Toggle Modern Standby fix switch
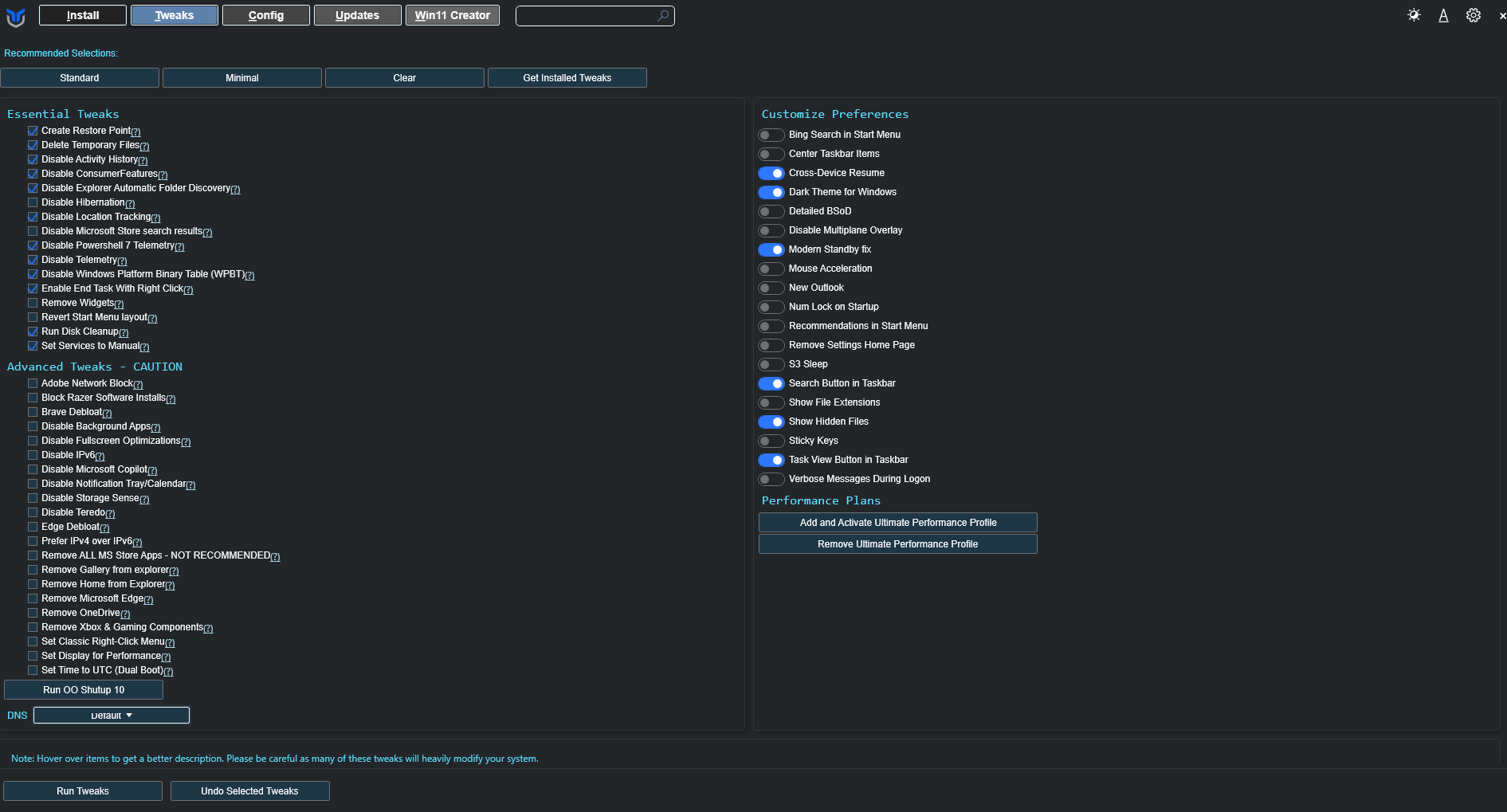The width and height of the screenshot is (1507, 812). pyautogui.click(x=771, y=249)
